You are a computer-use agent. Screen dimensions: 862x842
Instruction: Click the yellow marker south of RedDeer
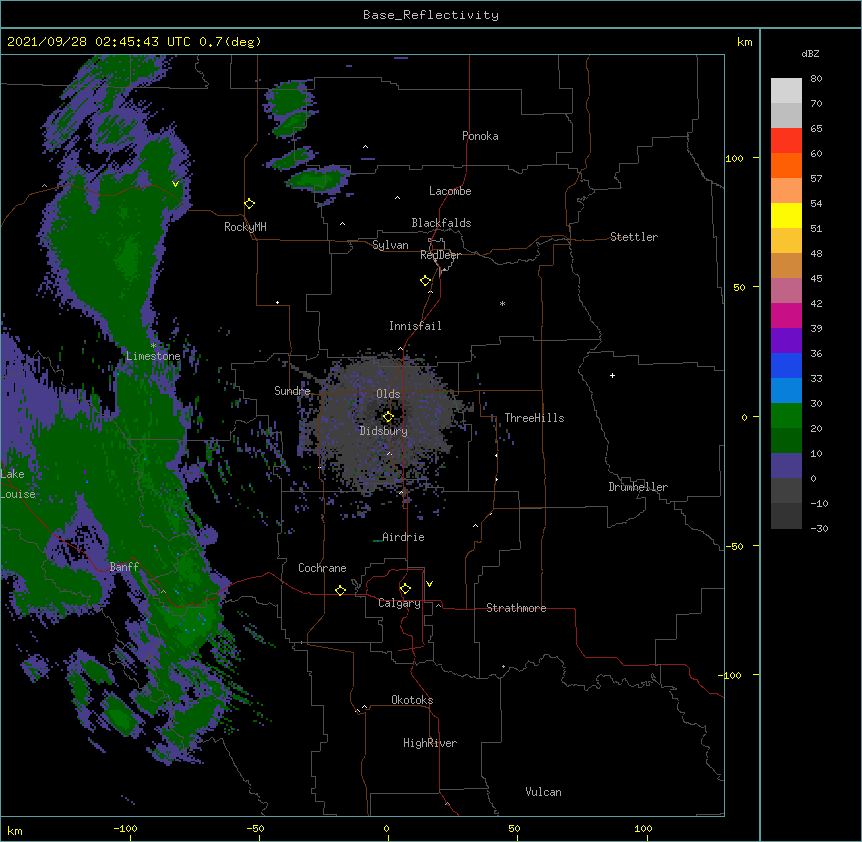(425, 281)
